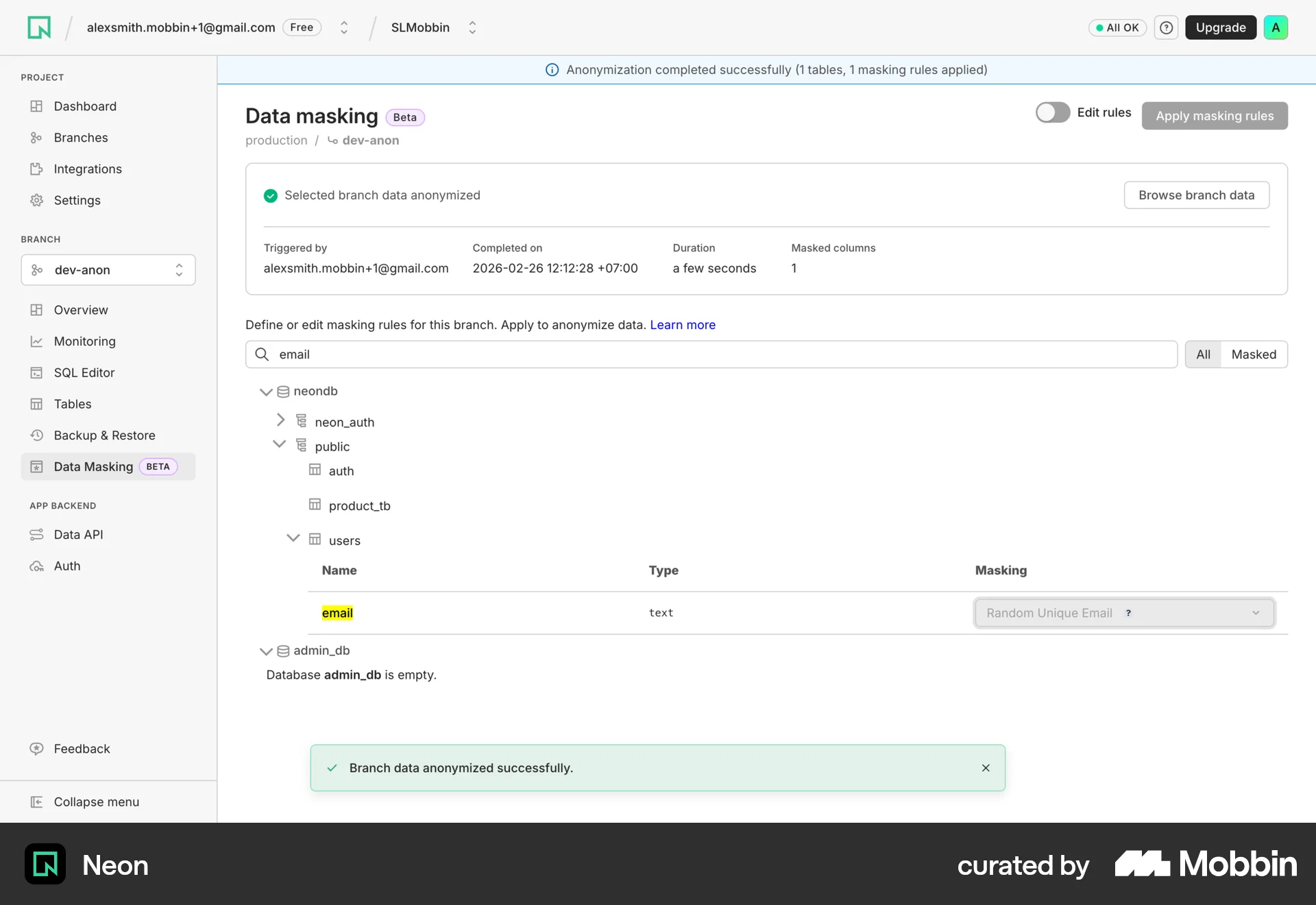Image resolution: width=1316 pixels, height=905 pixels.
Task: Click Collapse menu label
Action: 97,802
